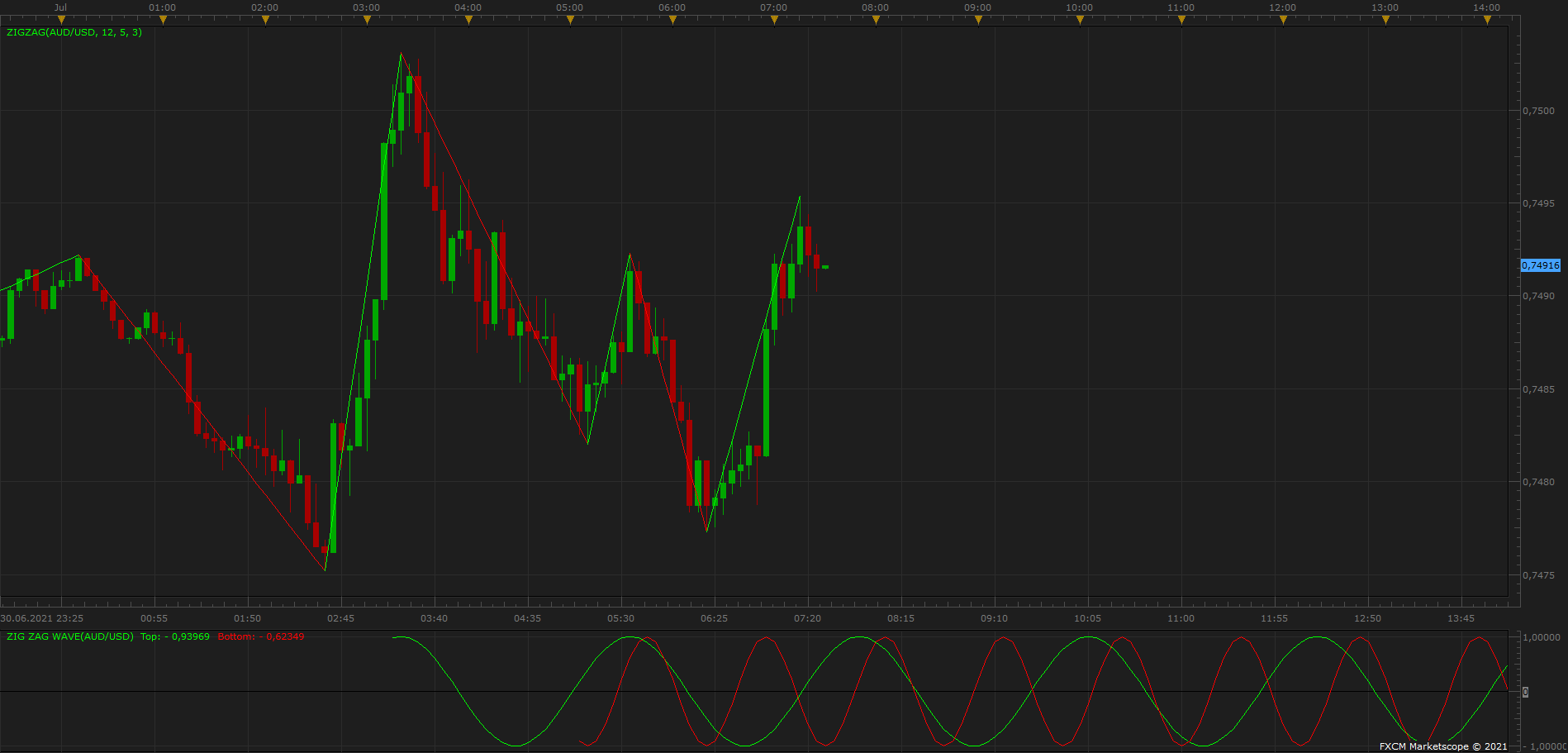
Task: Click the 1,00000 wave scale label
Action: click(x=1542, y=637)
